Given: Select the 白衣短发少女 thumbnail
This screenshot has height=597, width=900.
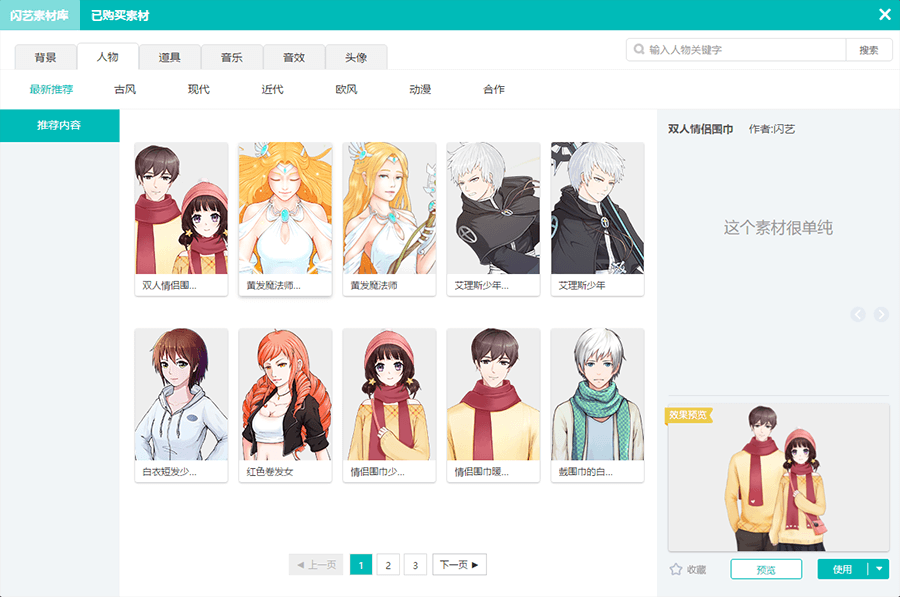Looking at the screenshot, I should coord(181,405).
